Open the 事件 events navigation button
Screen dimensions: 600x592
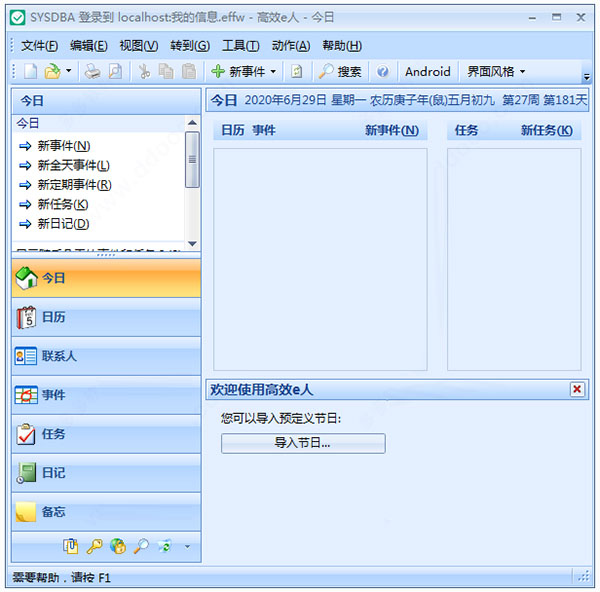106,395
